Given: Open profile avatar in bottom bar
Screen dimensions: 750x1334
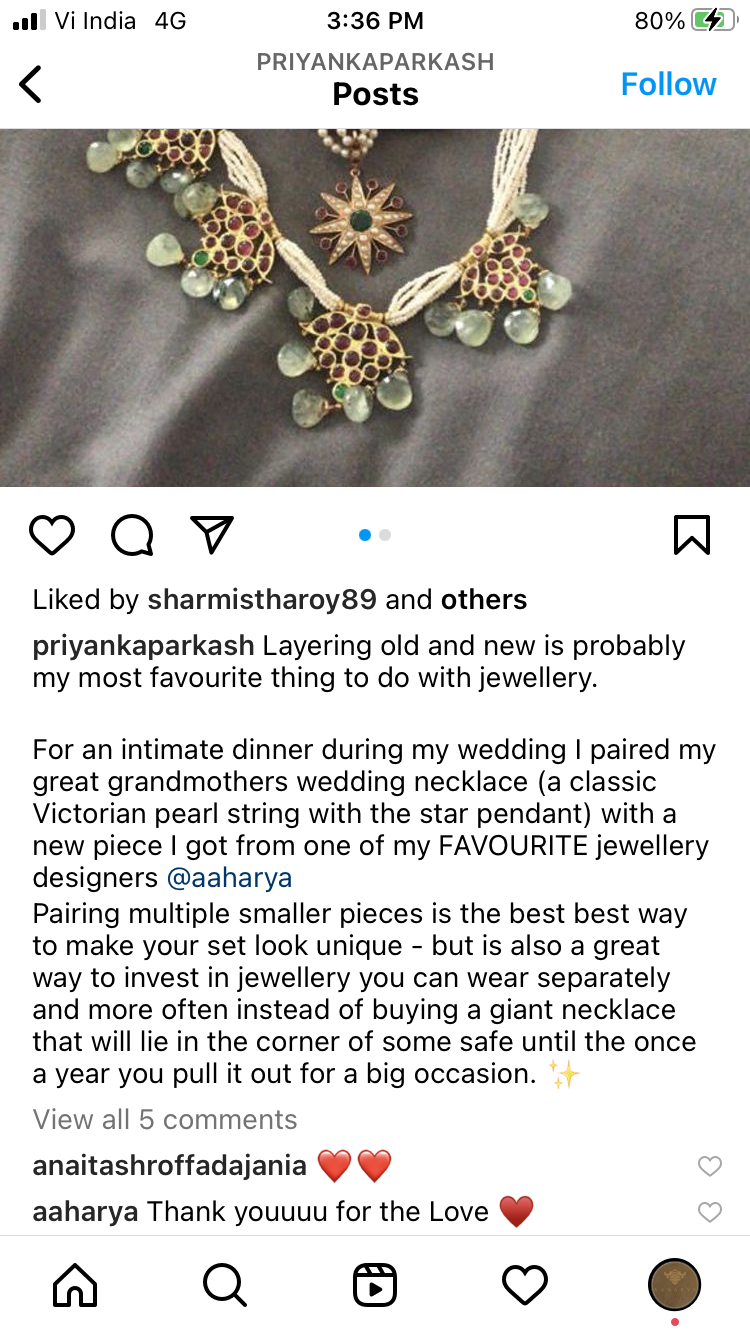Looking at the screenshot, I should tap(674, 1285).
